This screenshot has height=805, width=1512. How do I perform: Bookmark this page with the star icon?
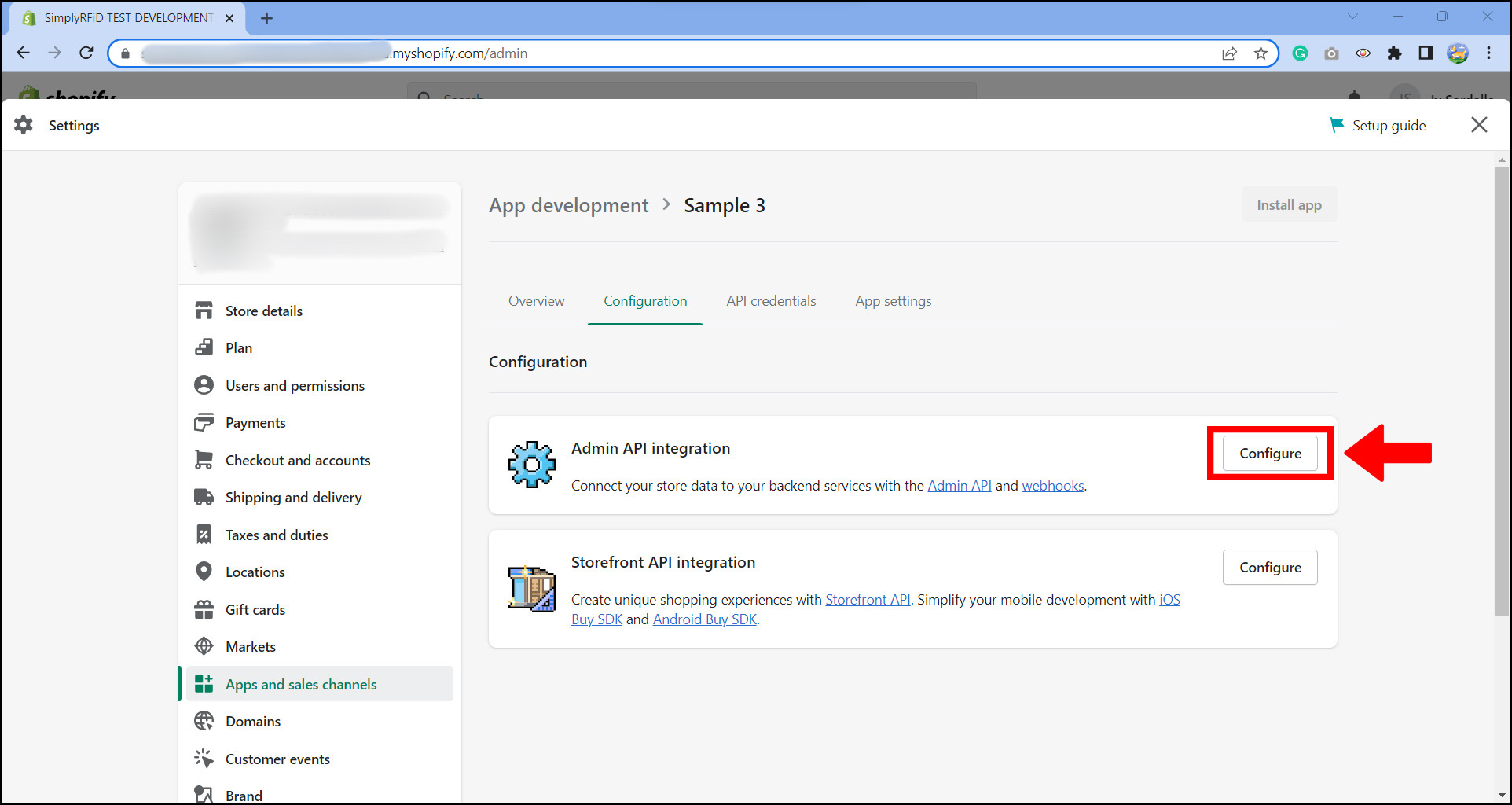(x=1261, y=53)
